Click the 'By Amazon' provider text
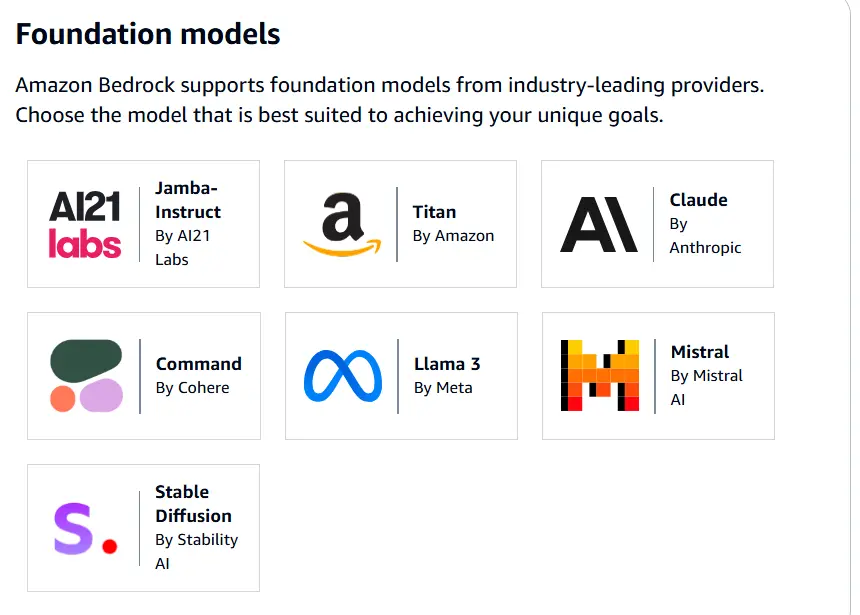Screen dimensions: 860x615 point(453,236)
